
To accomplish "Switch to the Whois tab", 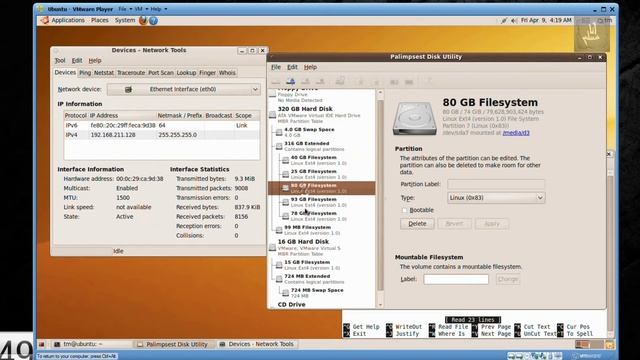I will 227,73.
